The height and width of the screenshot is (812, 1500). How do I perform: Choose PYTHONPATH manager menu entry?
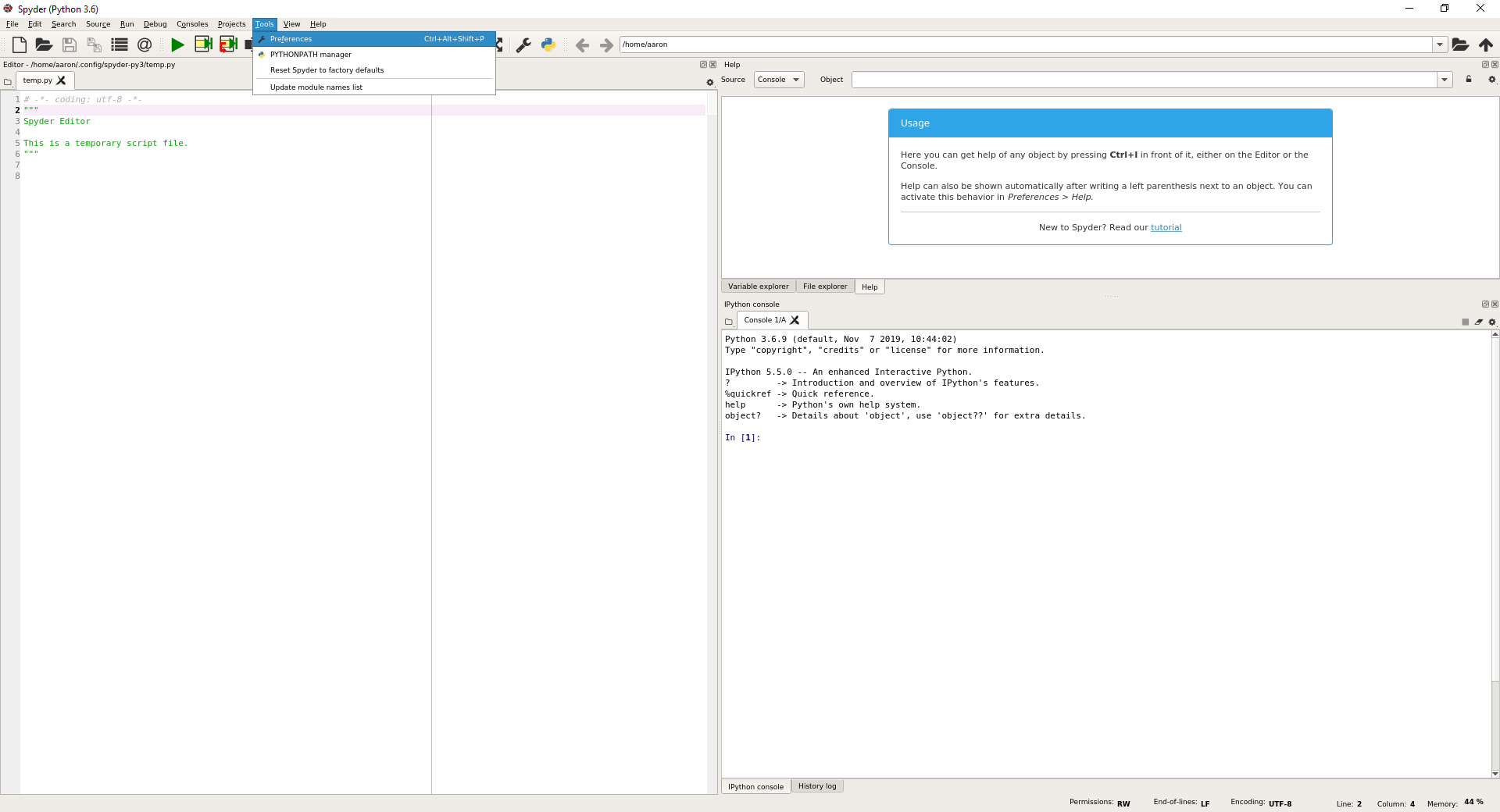pos(374,55)
